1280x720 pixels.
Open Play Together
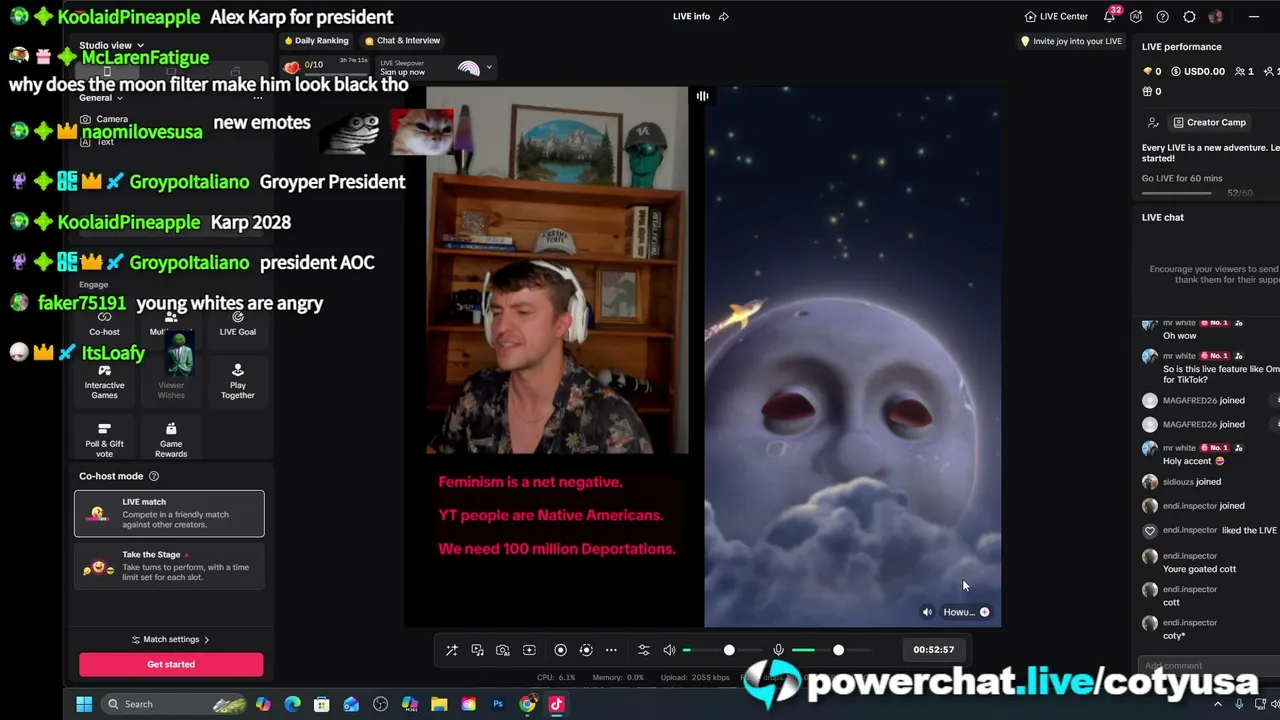[237, 382]
